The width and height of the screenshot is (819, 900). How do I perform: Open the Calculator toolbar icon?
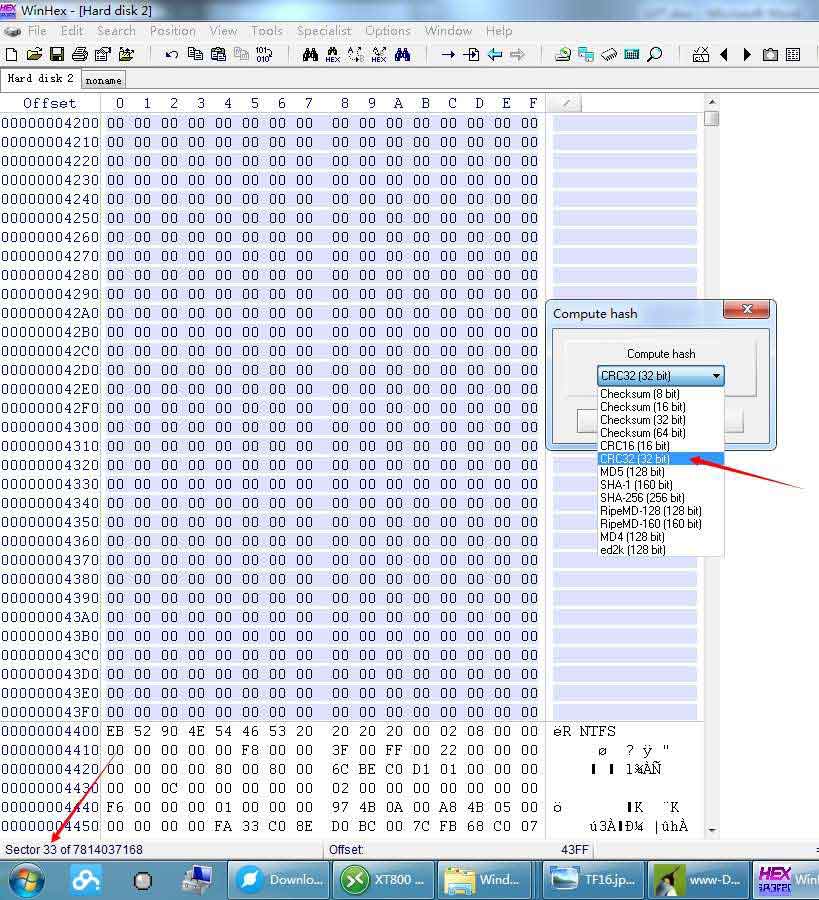pyautogui.click(x=631, y=55)
